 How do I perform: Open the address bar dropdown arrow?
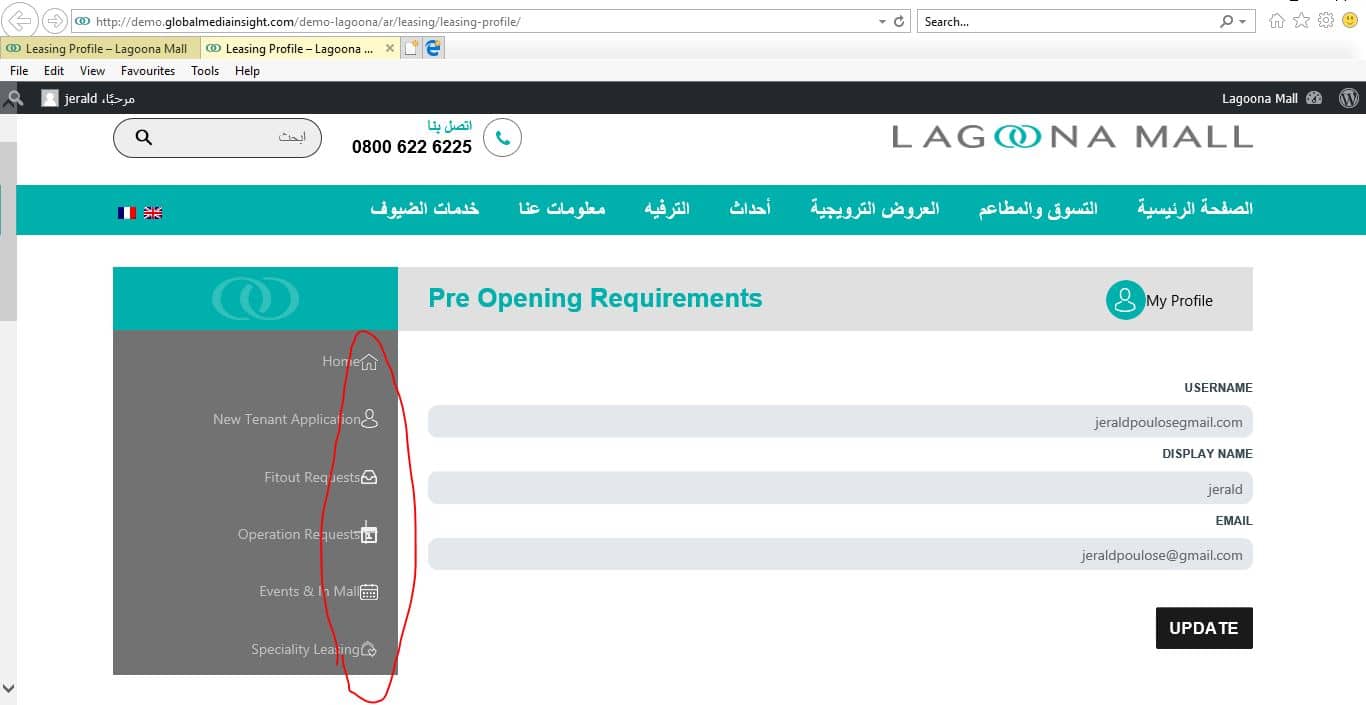click(882, 21)
